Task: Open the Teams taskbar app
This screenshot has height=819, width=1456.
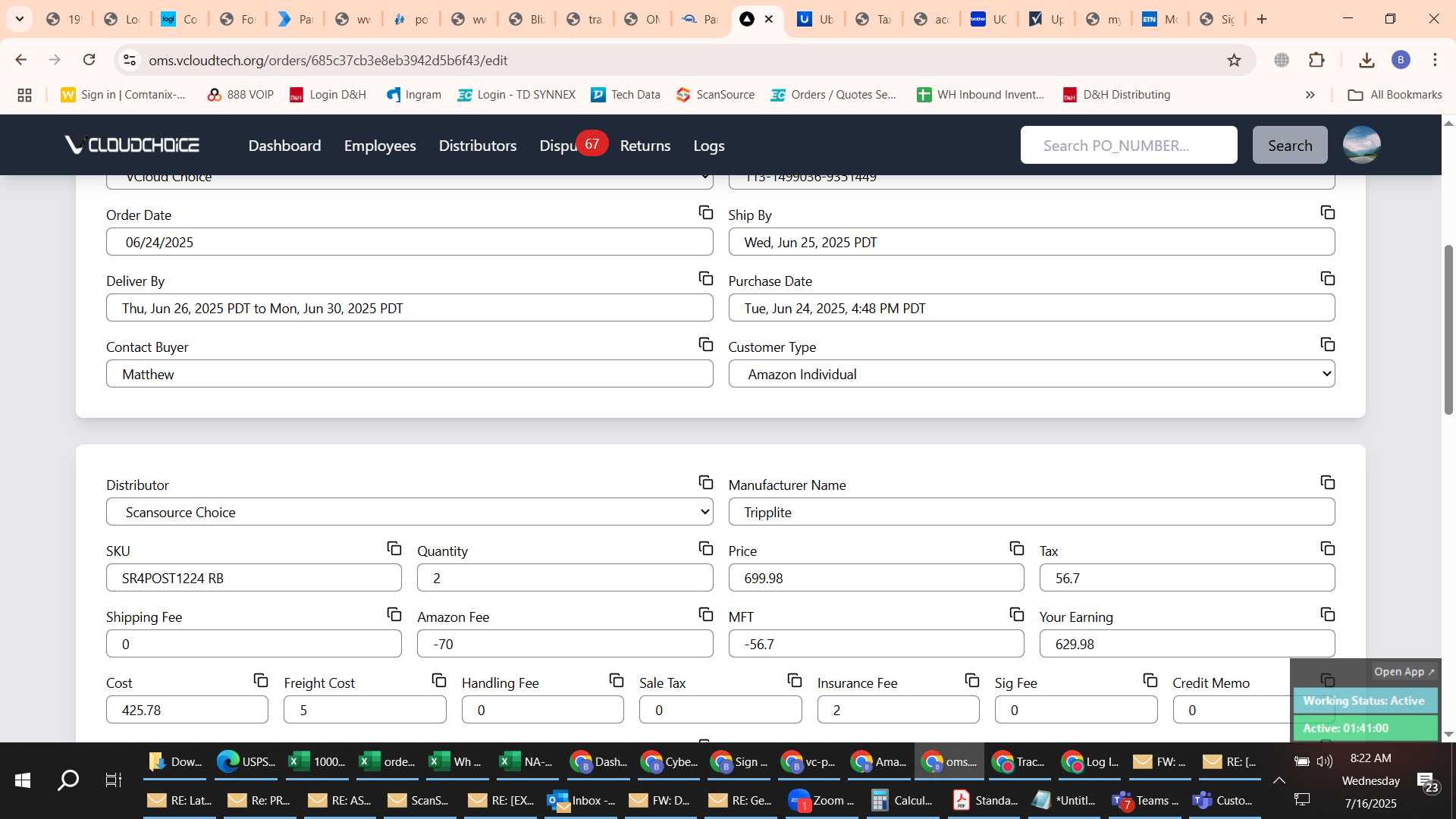Action: point(1145,800)
